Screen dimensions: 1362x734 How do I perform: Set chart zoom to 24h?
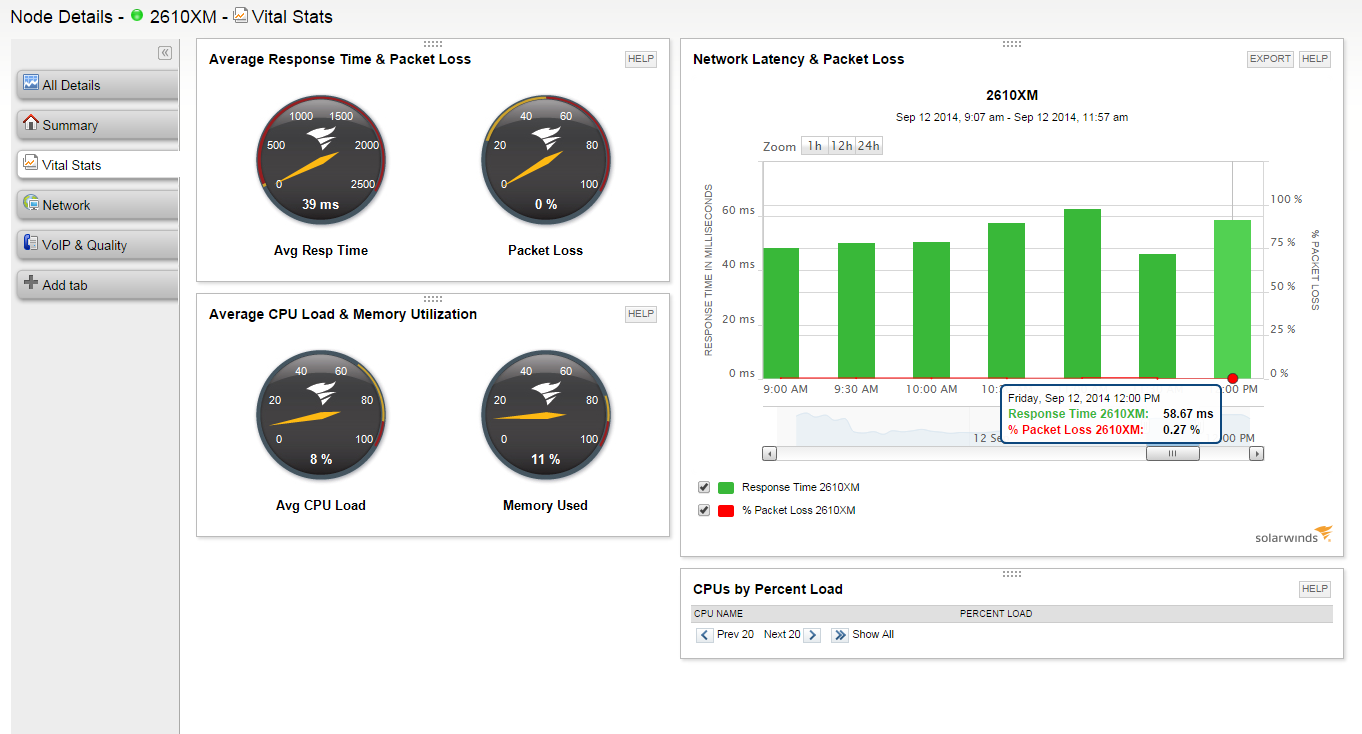(x=868, y=146)
